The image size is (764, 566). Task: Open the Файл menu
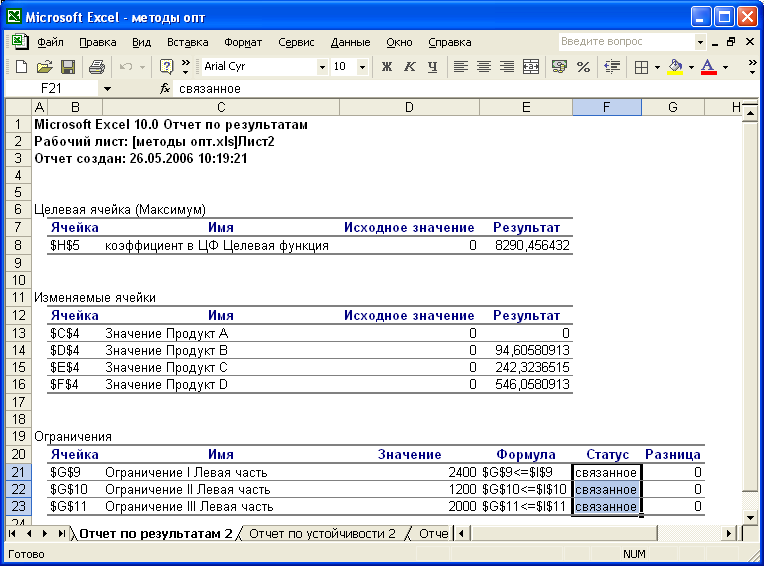pos(50,42)
